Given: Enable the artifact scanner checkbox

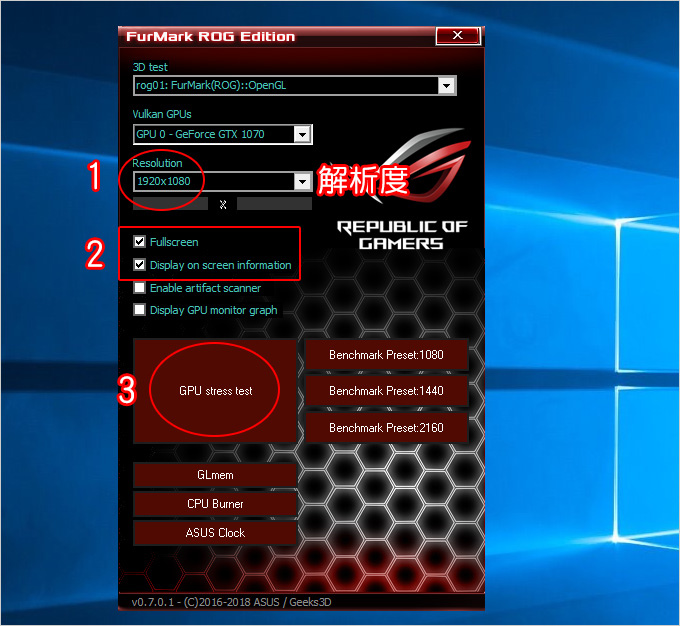Looking at the screenshot, I should (x=139, y=288).
